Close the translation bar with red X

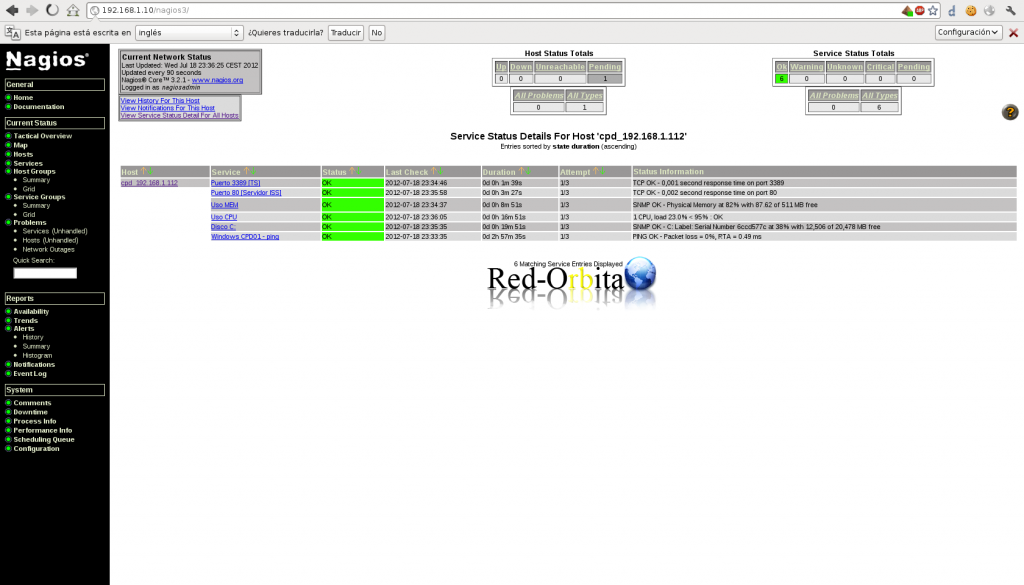tap(1013, 32)
